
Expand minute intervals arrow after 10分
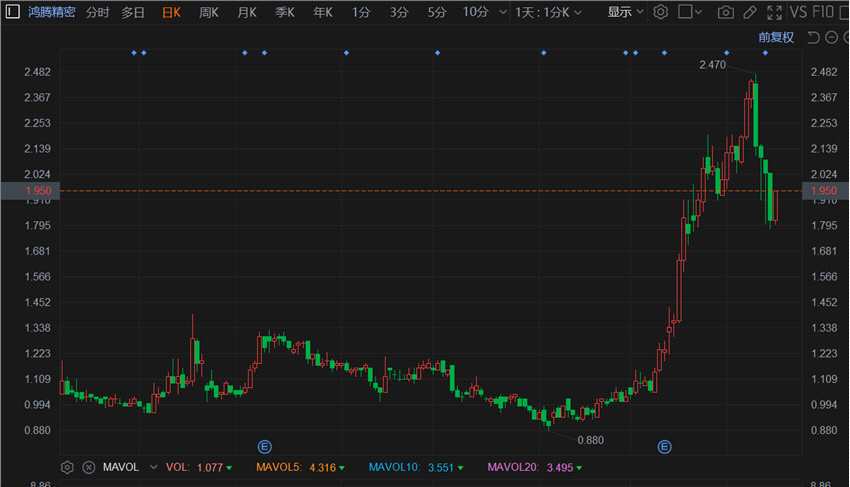(x=503, y=12)
